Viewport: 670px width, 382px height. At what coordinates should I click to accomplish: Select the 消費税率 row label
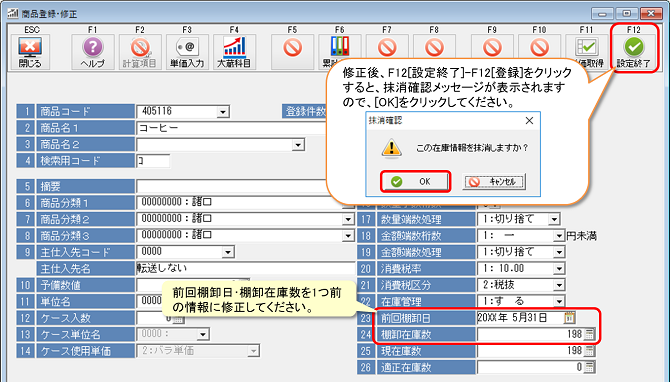click(x=426, y=269)
